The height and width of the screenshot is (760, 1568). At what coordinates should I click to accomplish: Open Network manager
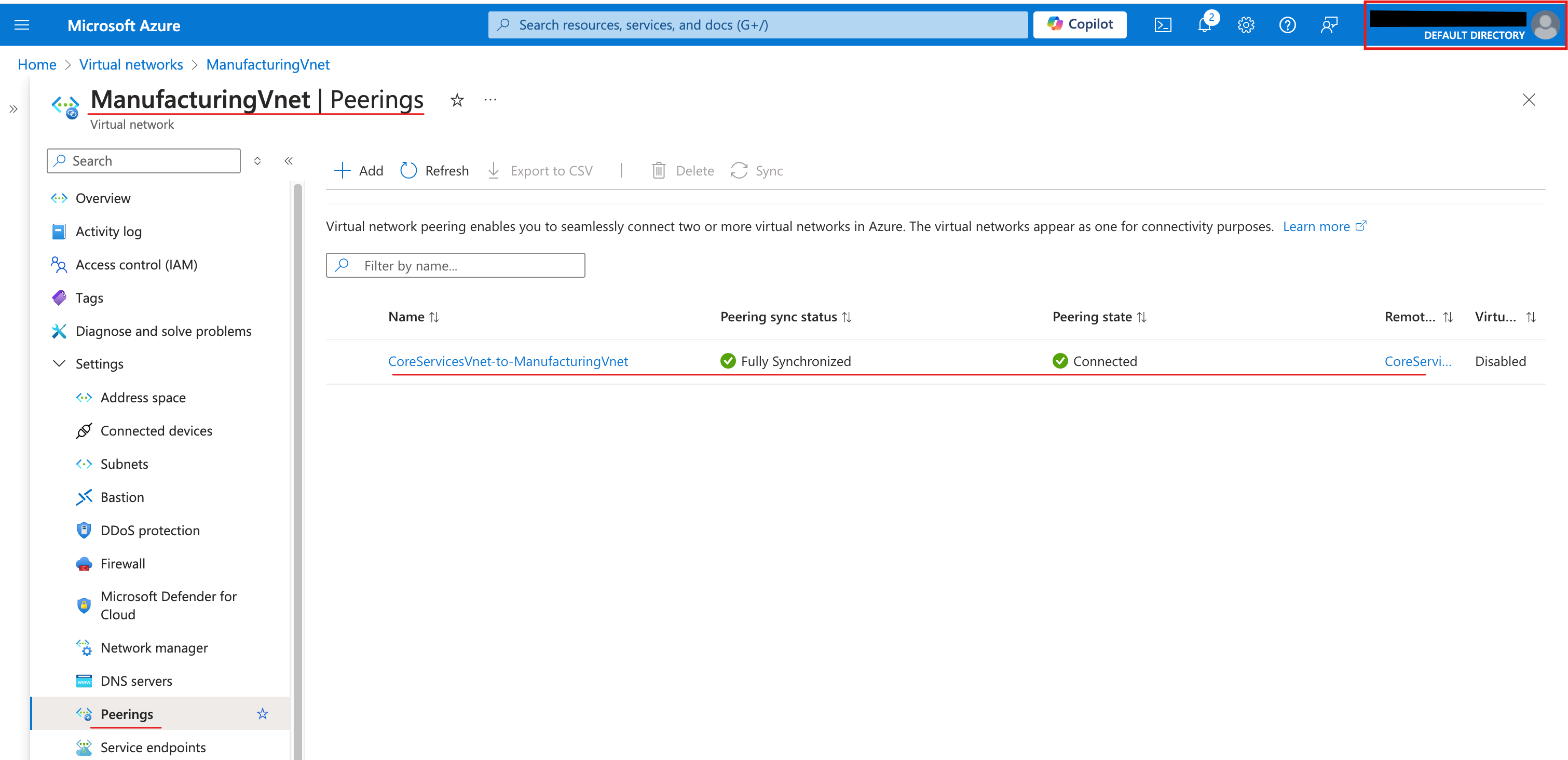tap(154, 647)
